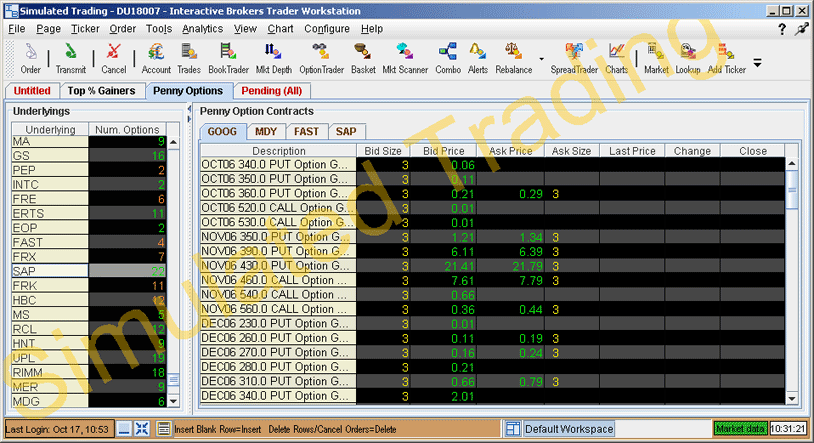This screenshot has height=443, width=814.
Task: Select the RIMM underlying row
Action: coord(89,372)
